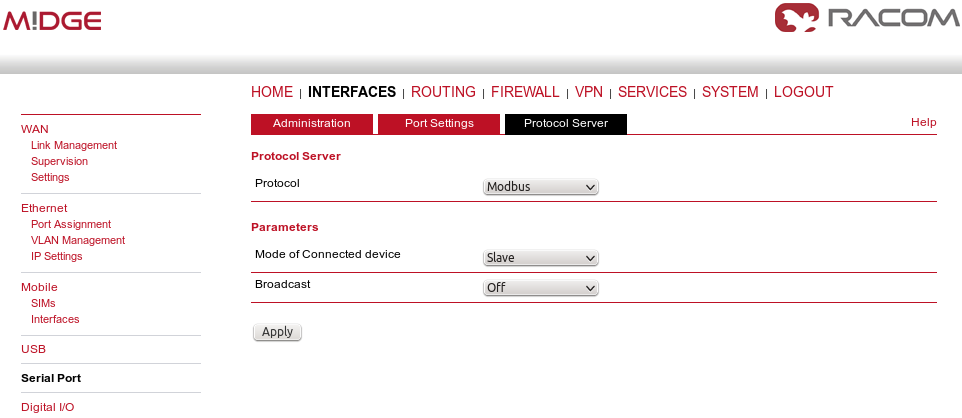This screenshot has width=962, height=418.
Task: Open the SERVICES menu
Action: pos(652,92)
